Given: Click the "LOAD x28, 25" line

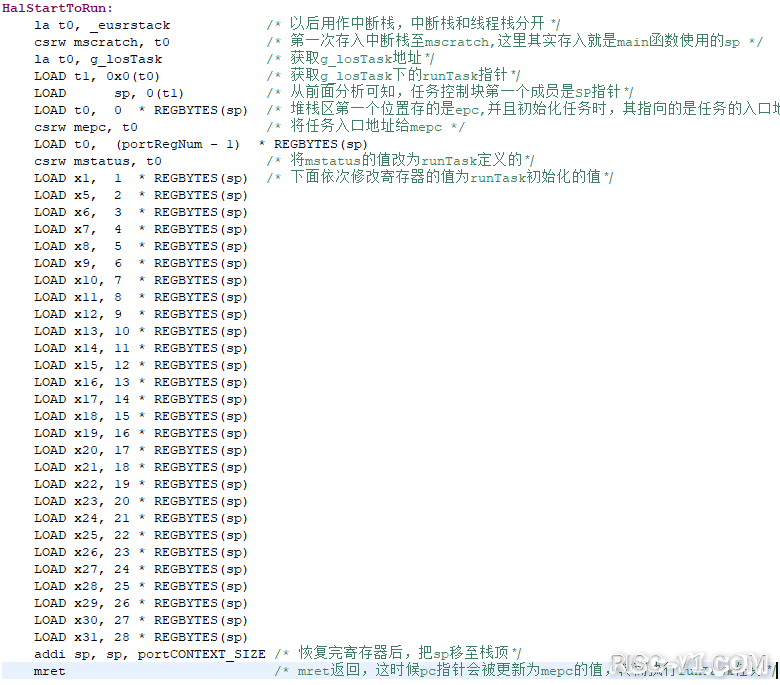Looking at the screenshot, I should point(141,586).
